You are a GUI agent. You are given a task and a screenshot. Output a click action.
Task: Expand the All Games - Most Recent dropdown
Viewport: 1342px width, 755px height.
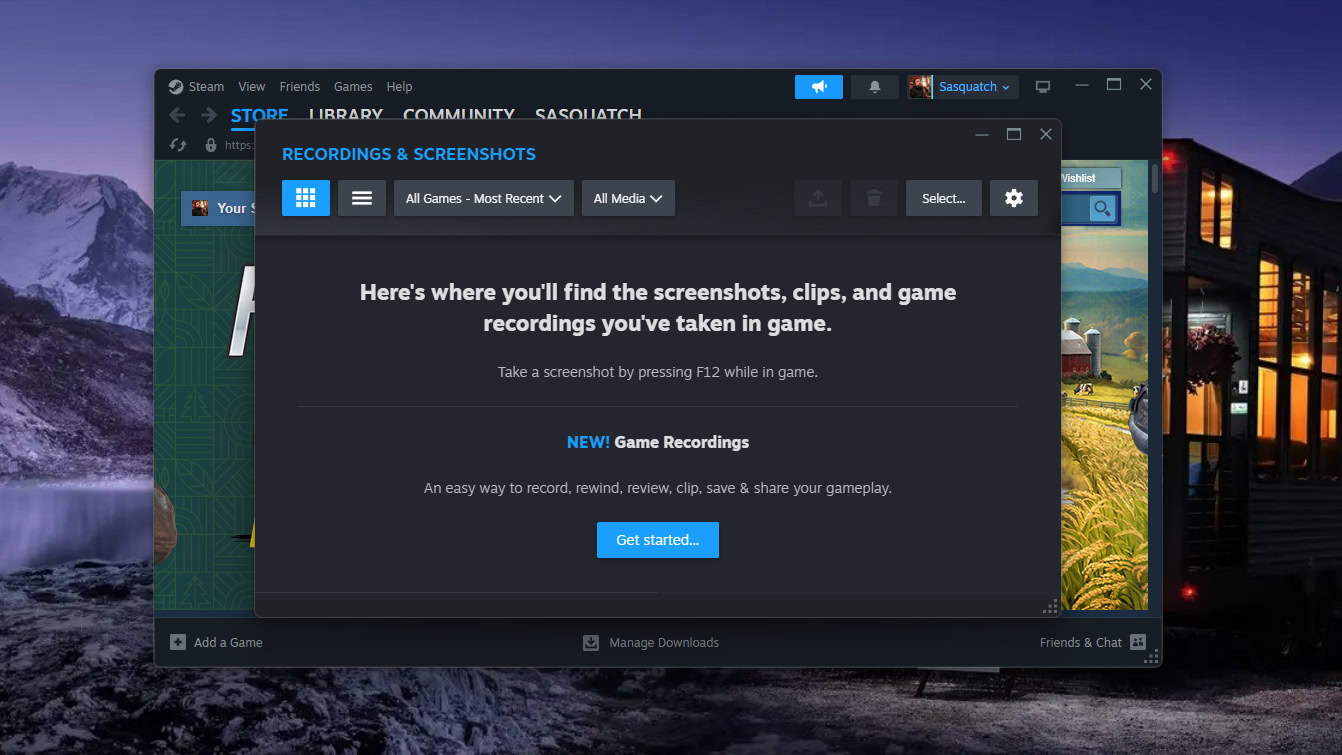(x=484, y=198)
